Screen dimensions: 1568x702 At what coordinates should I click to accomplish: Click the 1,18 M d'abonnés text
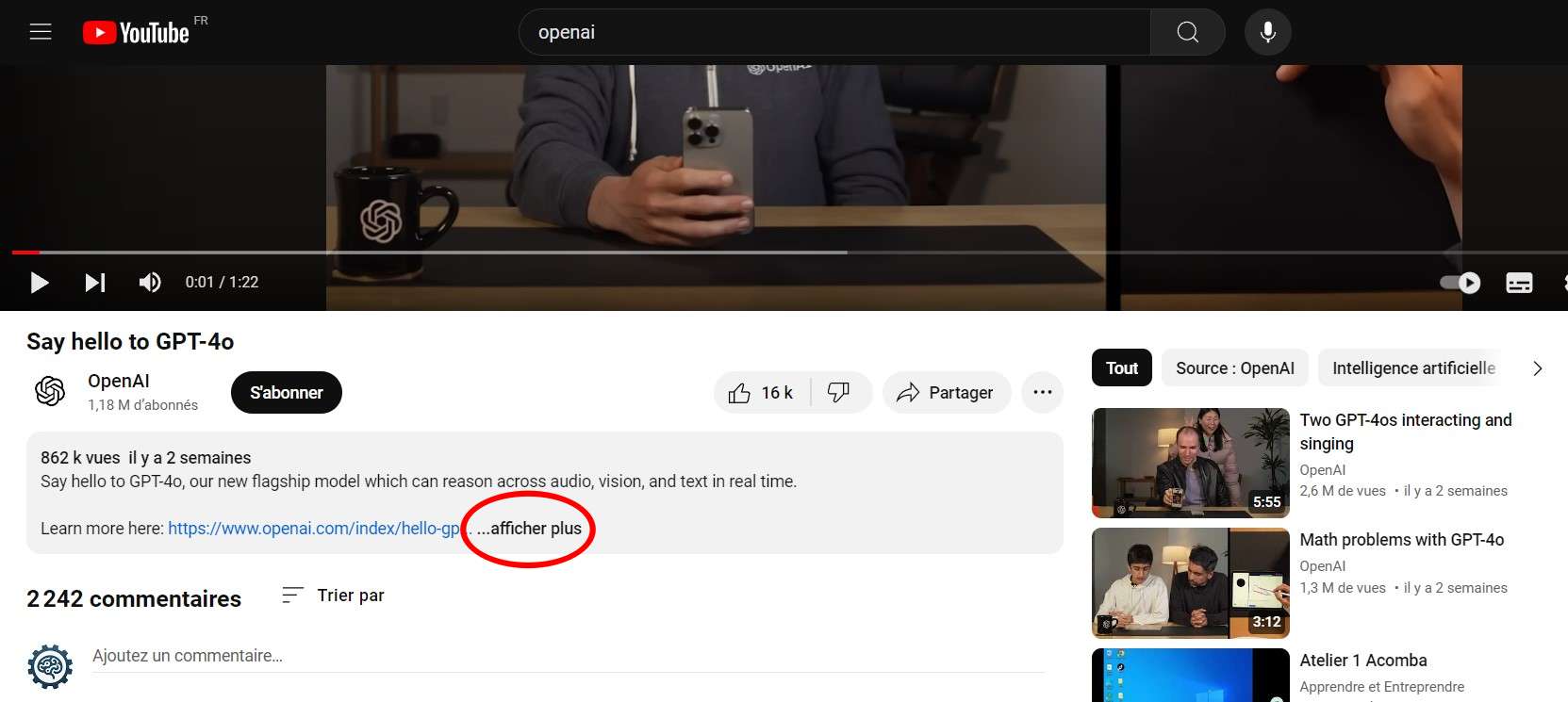pos(143,405)
